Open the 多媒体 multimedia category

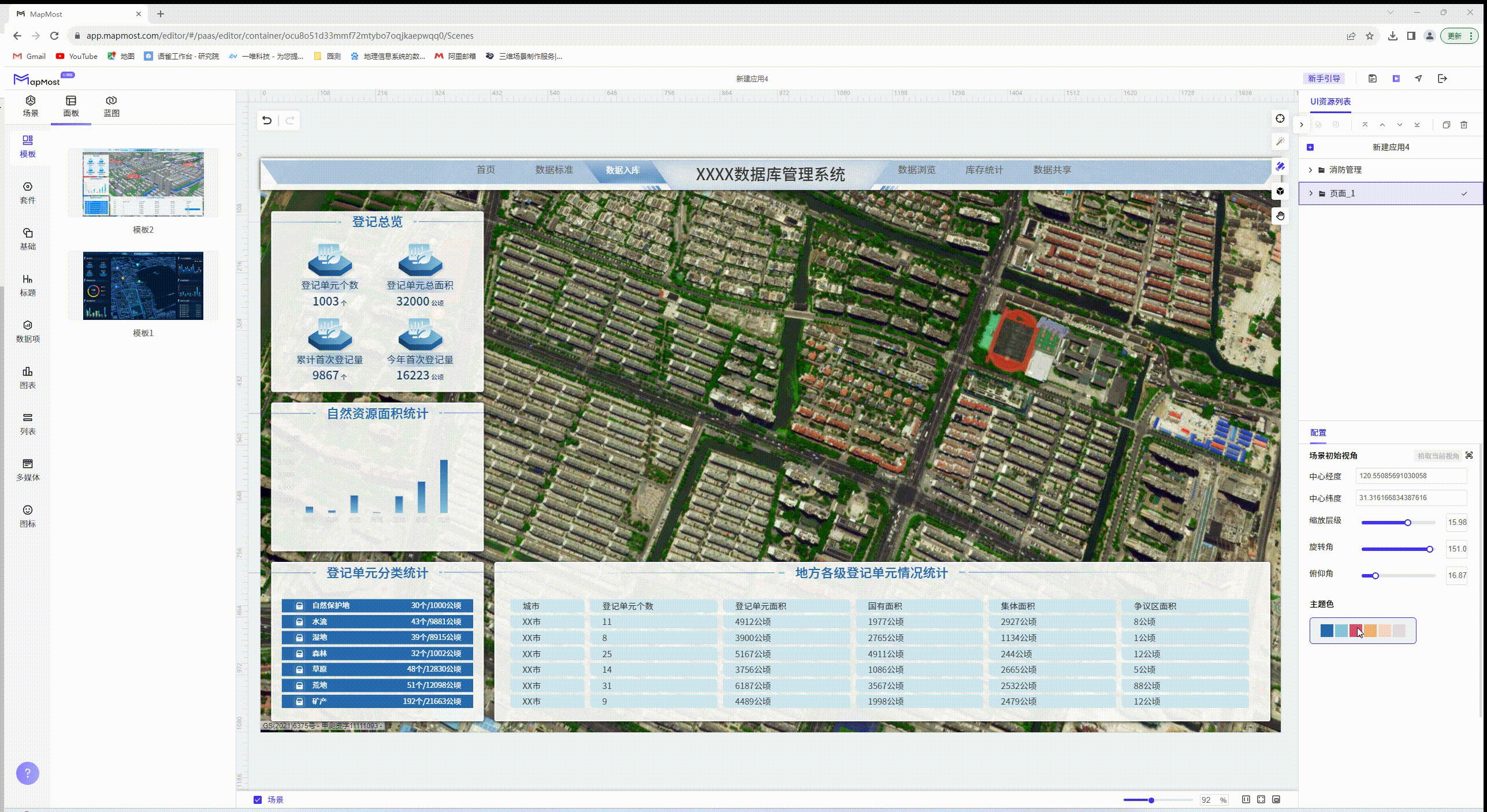[x=28, y=470]
